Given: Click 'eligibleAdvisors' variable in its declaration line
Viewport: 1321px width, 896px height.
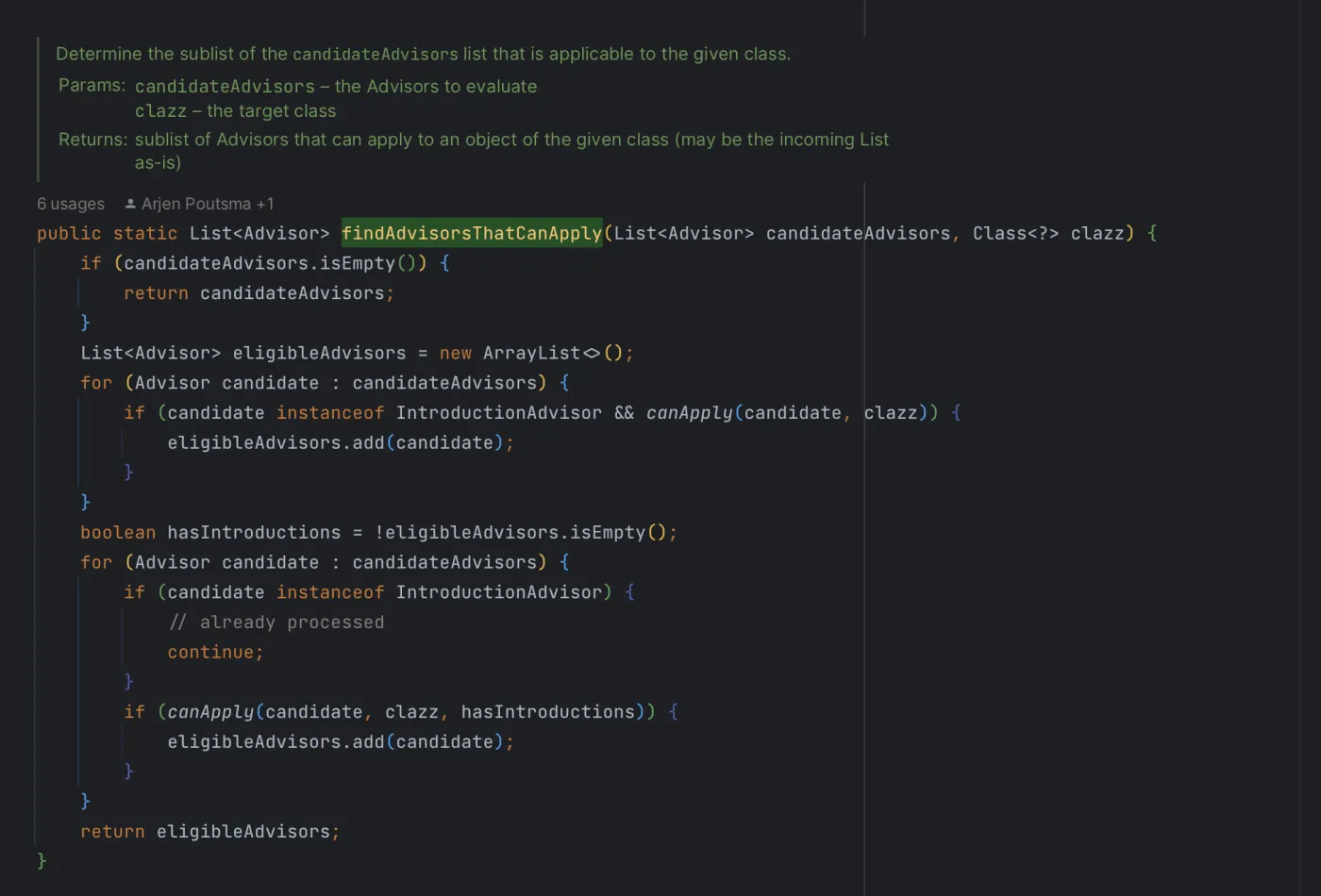Looking at the screenshot, I should (x=319, y=353).
